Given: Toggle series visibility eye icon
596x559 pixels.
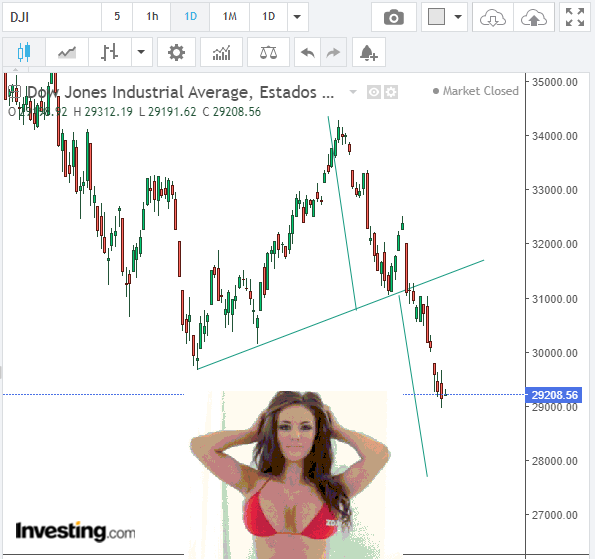Looking at the screenshot, I should click(374, 92).
